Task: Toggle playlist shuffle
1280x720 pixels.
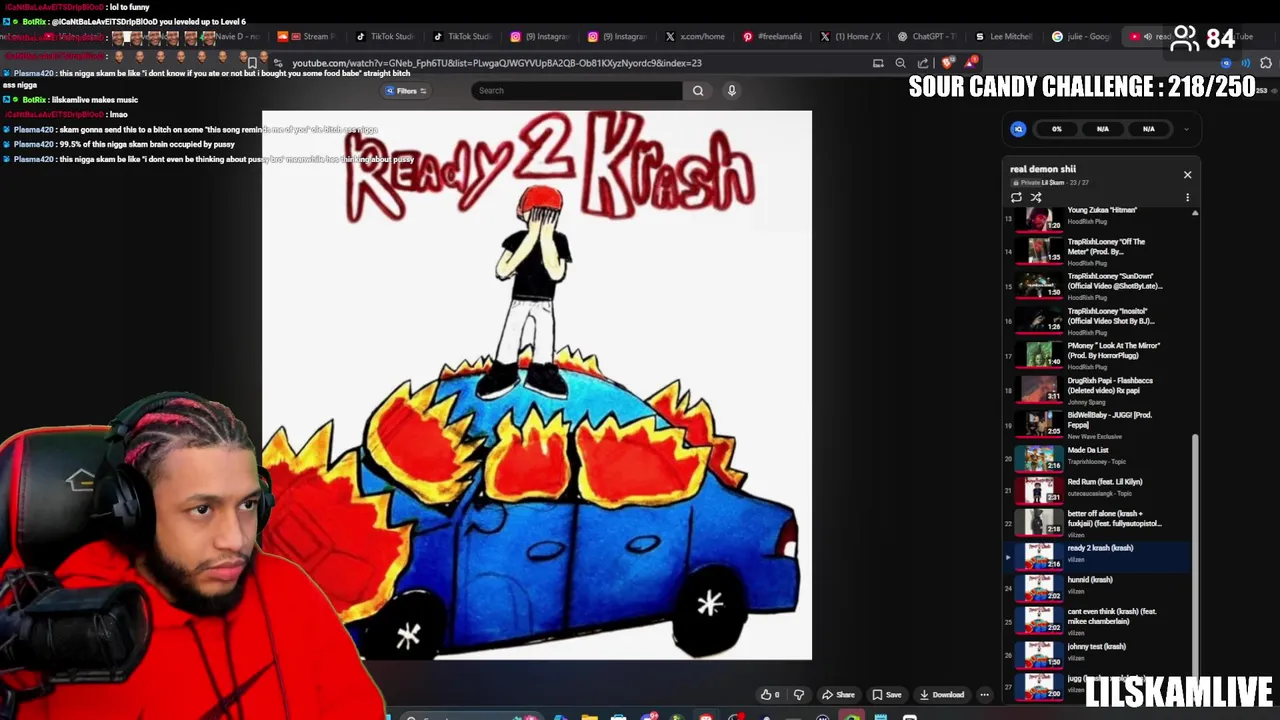Action: point(1036,198)
